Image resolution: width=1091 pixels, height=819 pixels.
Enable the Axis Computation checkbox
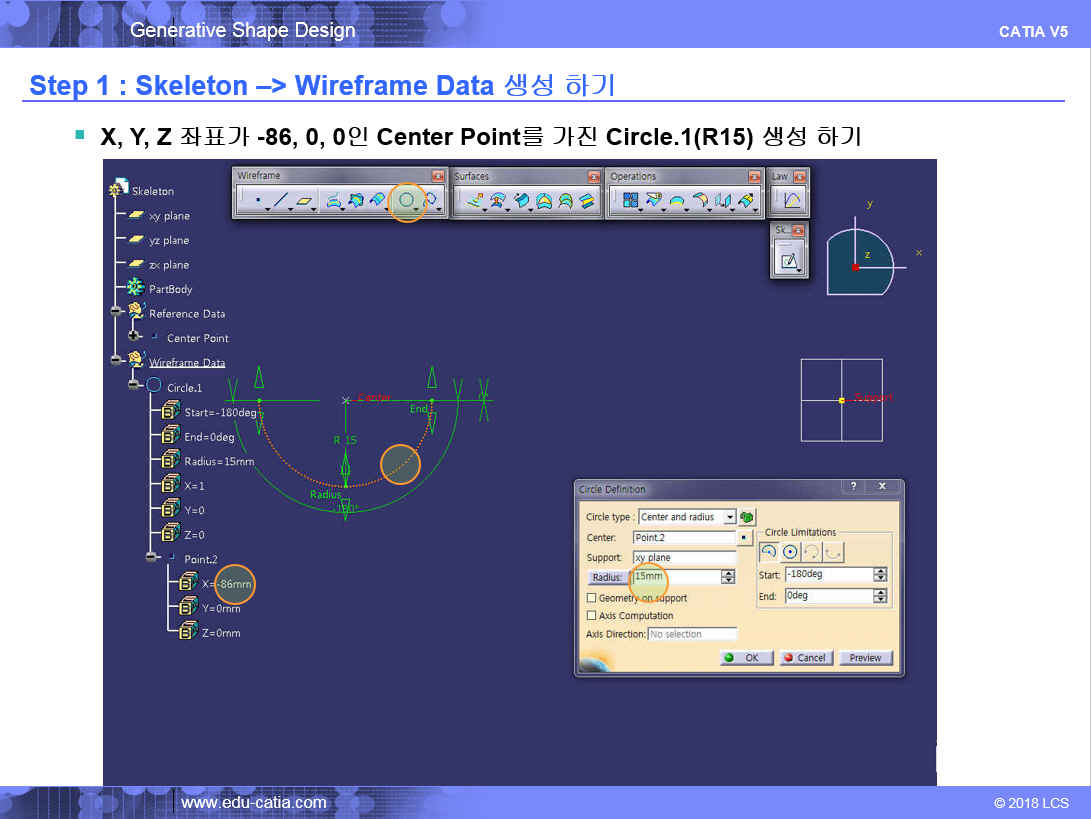click(591, 616)
